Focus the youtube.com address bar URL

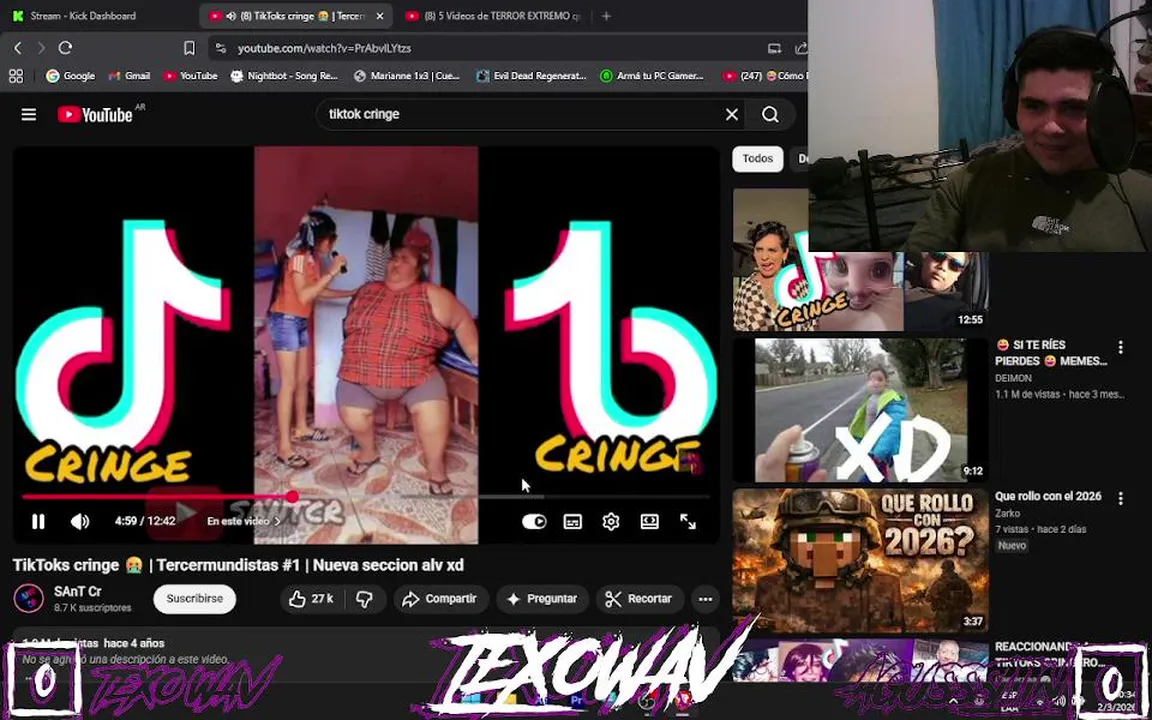(x=325, y=48)
